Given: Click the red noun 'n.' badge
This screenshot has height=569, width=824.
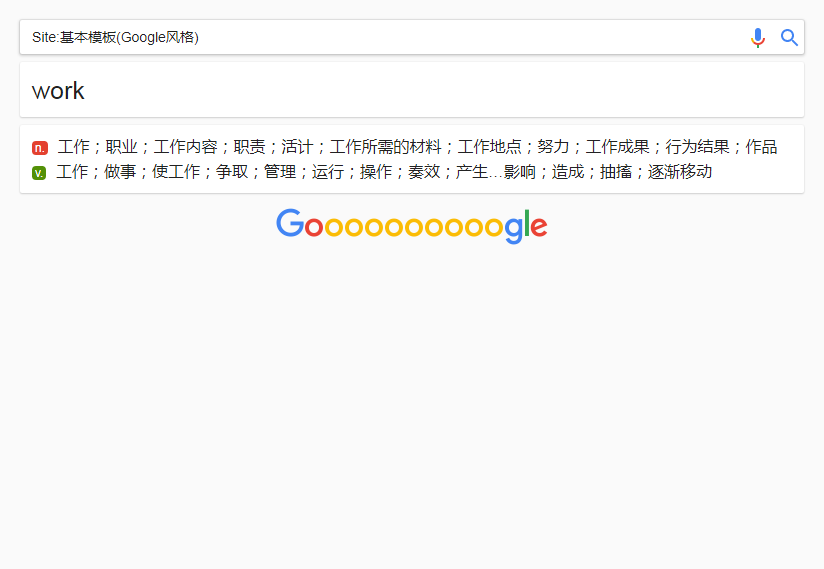Looking at the screenshot, I should click(x=40, y=148).
